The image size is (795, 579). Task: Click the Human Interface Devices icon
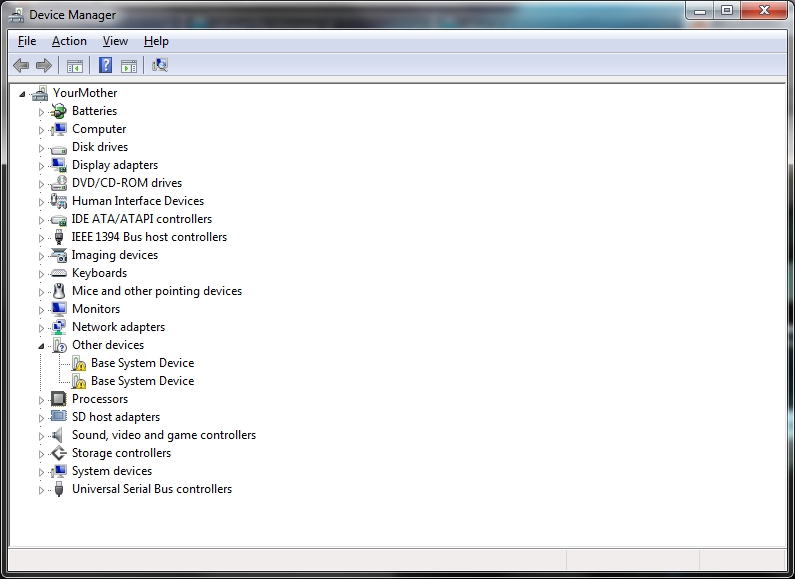click(x=59, y=201)
